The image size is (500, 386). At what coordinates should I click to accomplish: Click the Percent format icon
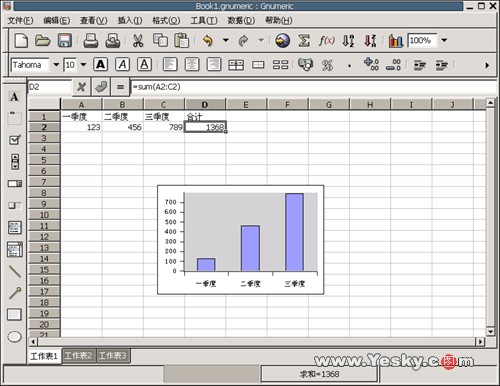327,65
